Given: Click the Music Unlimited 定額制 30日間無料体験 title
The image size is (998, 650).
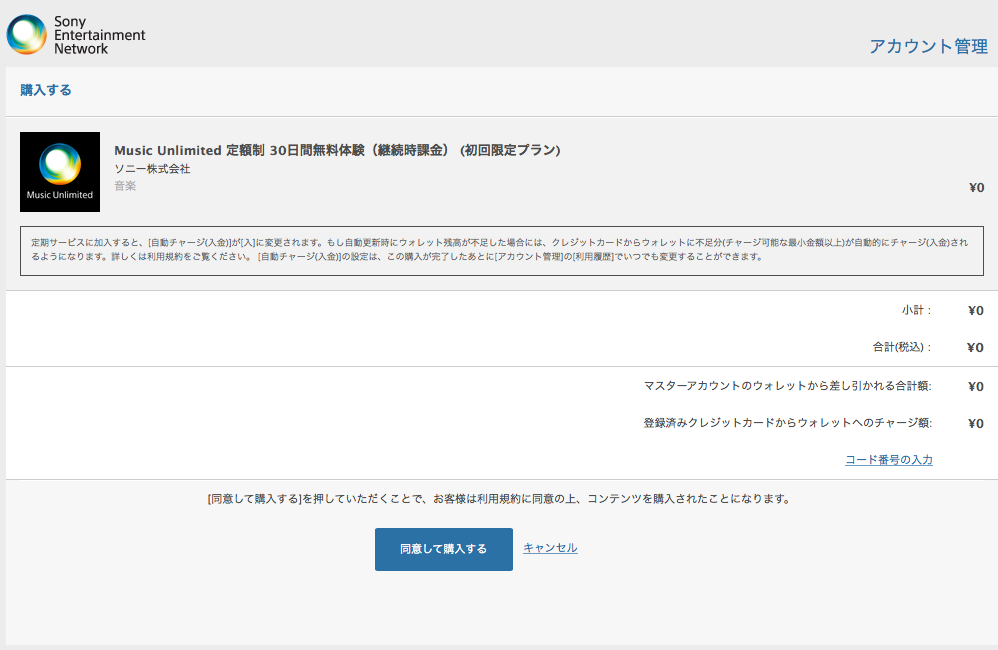Looking at the screenshot, I should (337, 150).
